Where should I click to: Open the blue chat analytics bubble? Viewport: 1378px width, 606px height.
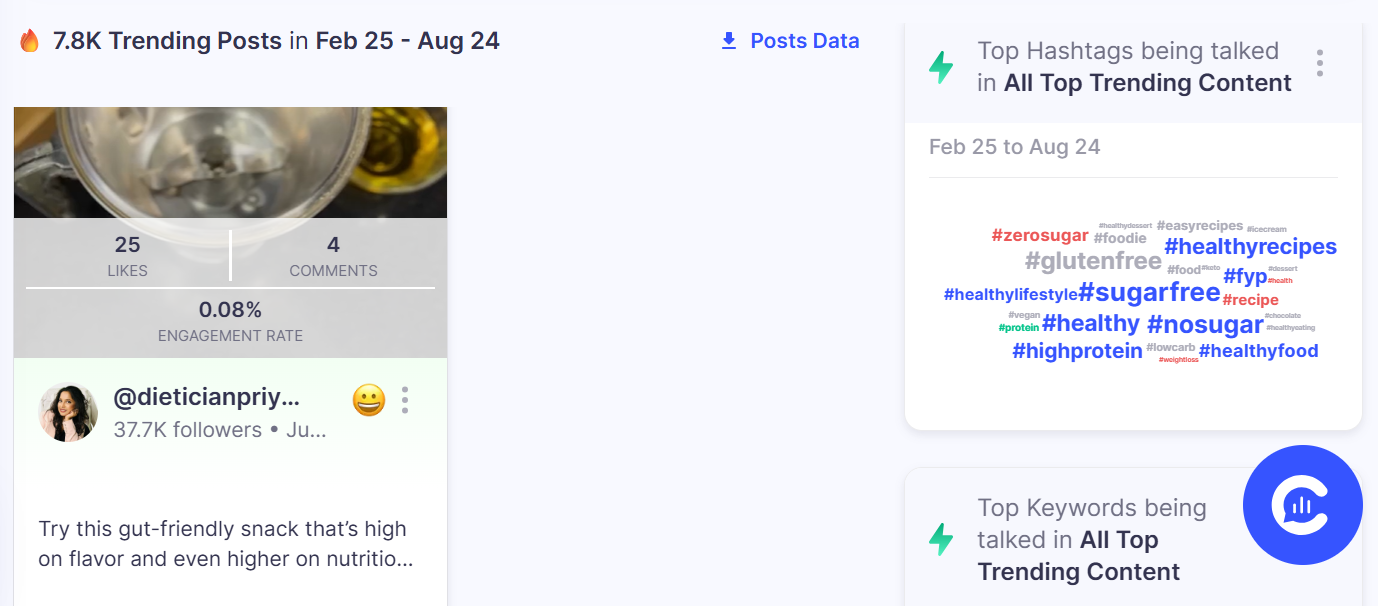1302,505
